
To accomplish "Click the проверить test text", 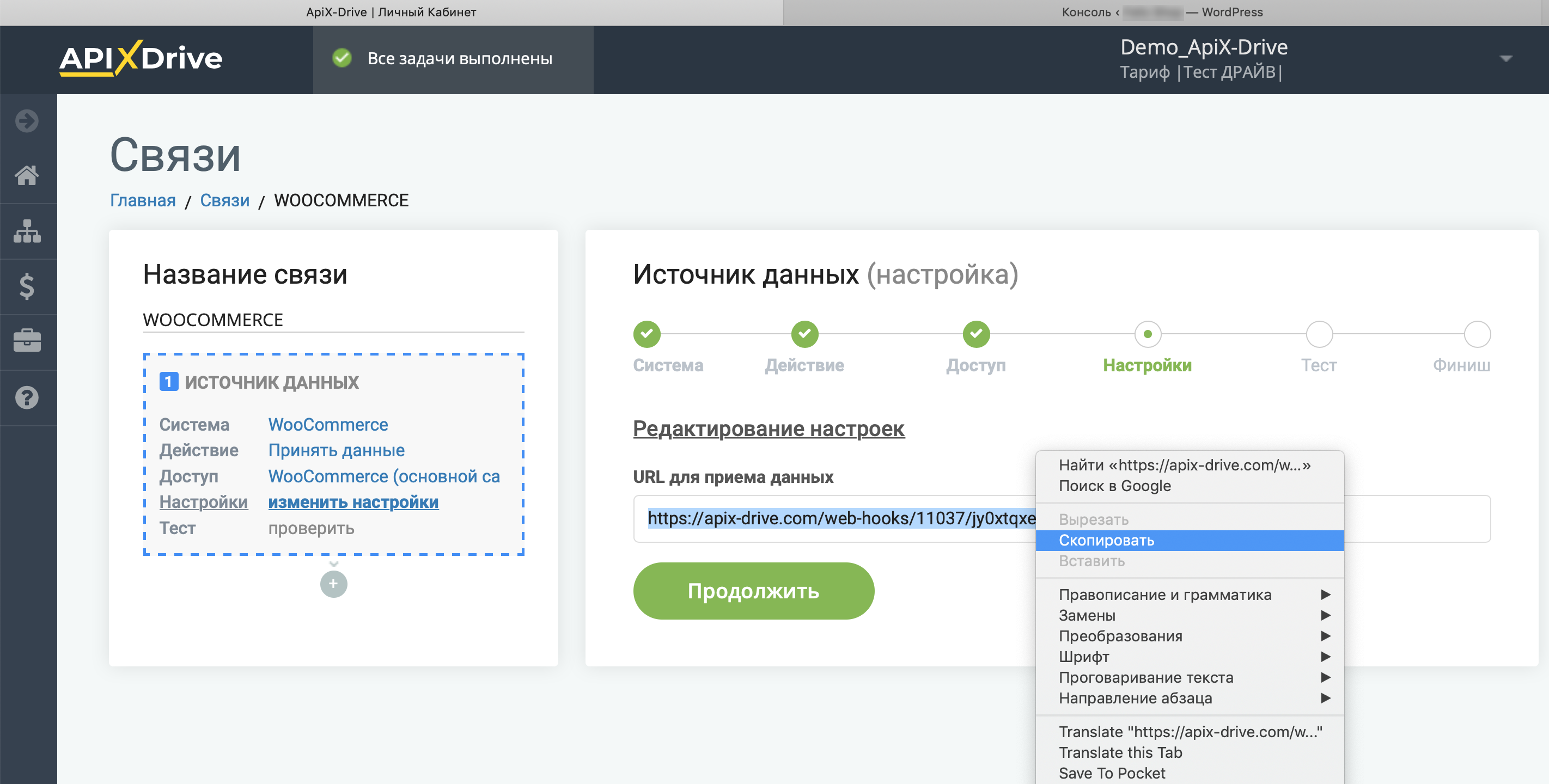I will click(x=311, y=528).
